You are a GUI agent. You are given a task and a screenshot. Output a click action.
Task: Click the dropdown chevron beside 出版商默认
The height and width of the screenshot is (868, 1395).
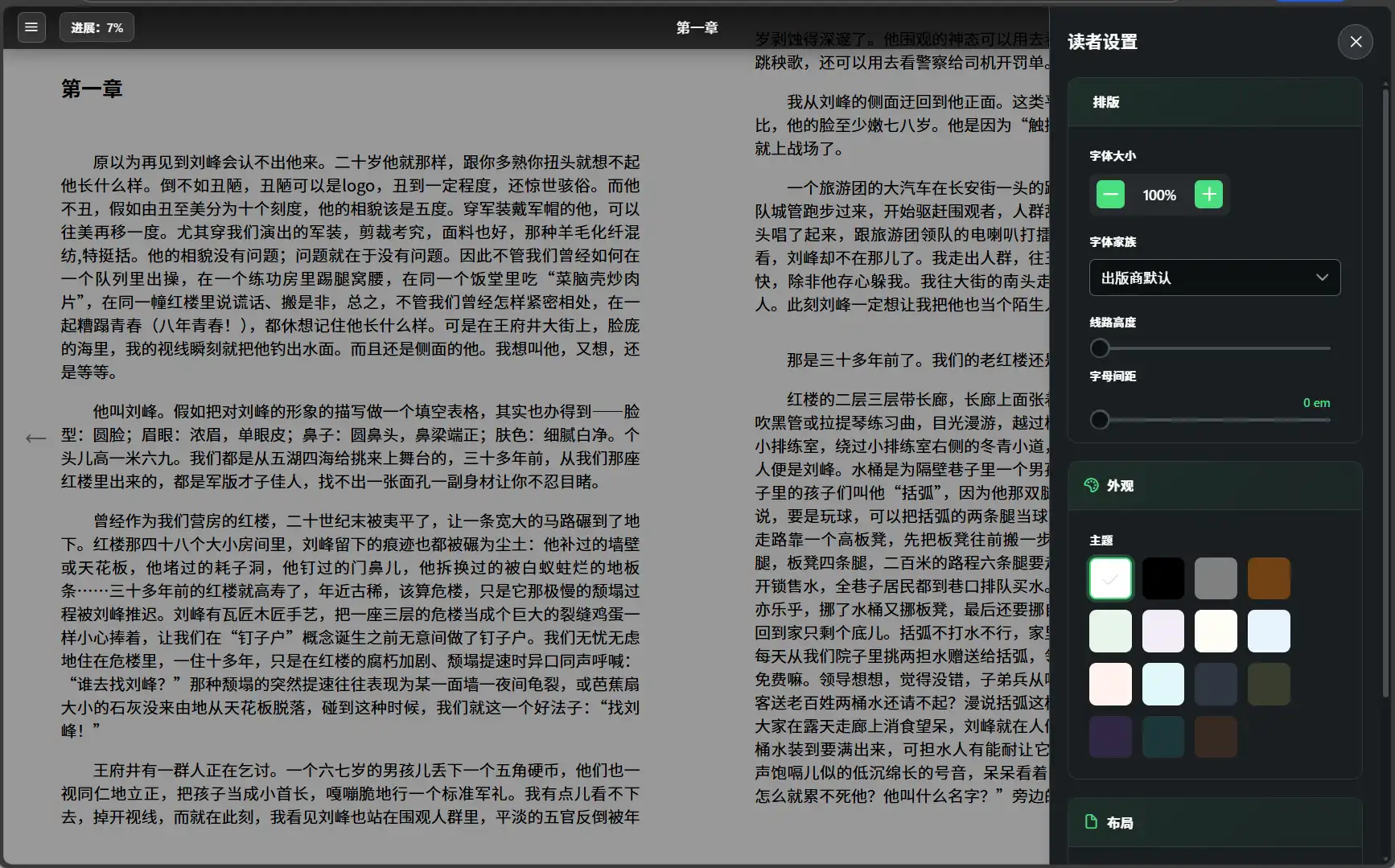[1321, 278]
